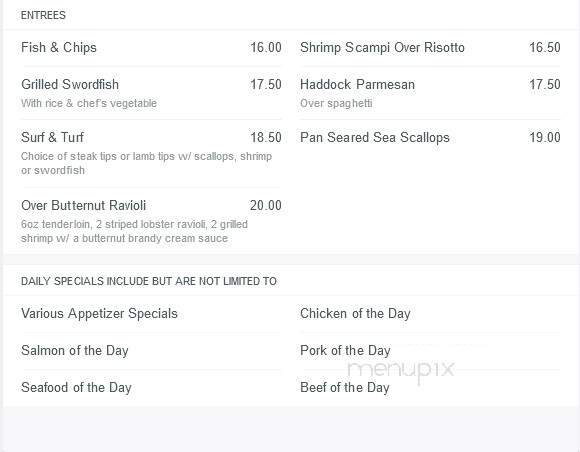Click the 19.00 price for Sea Scallops

coord(545,138)
